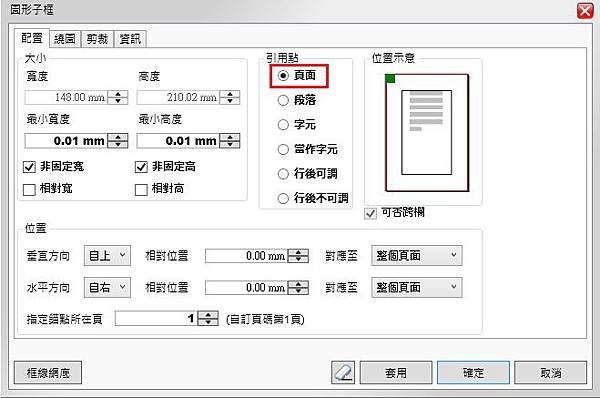Click the 最小寬度 input field
Image resolution: width=600 pixels, height=398 pixels.
[x=66, y=141]
